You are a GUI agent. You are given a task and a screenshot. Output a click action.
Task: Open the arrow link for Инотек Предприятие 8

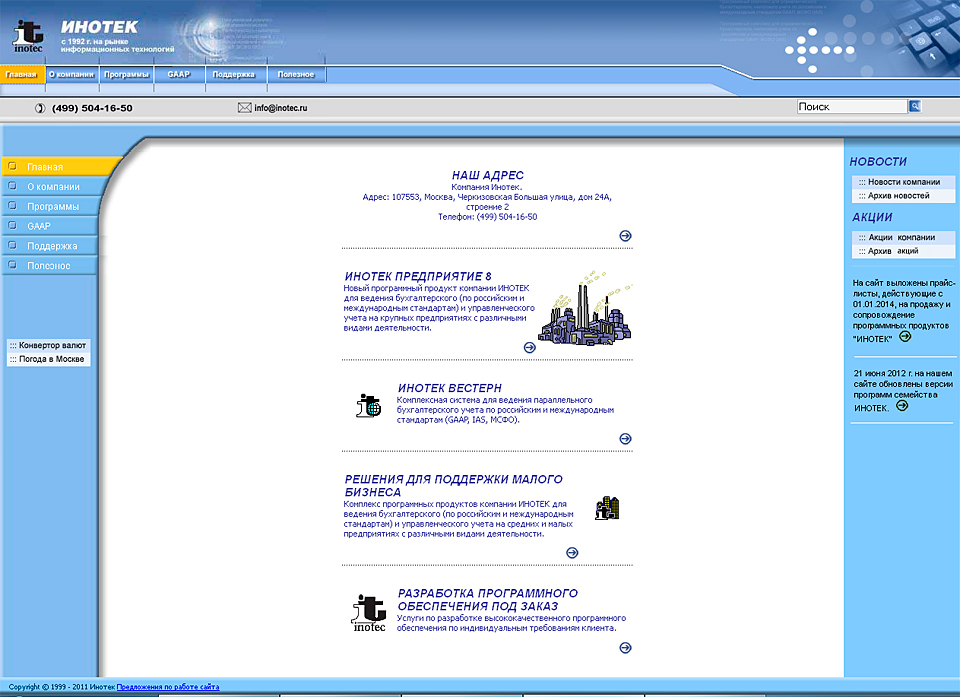coord(530,347)
